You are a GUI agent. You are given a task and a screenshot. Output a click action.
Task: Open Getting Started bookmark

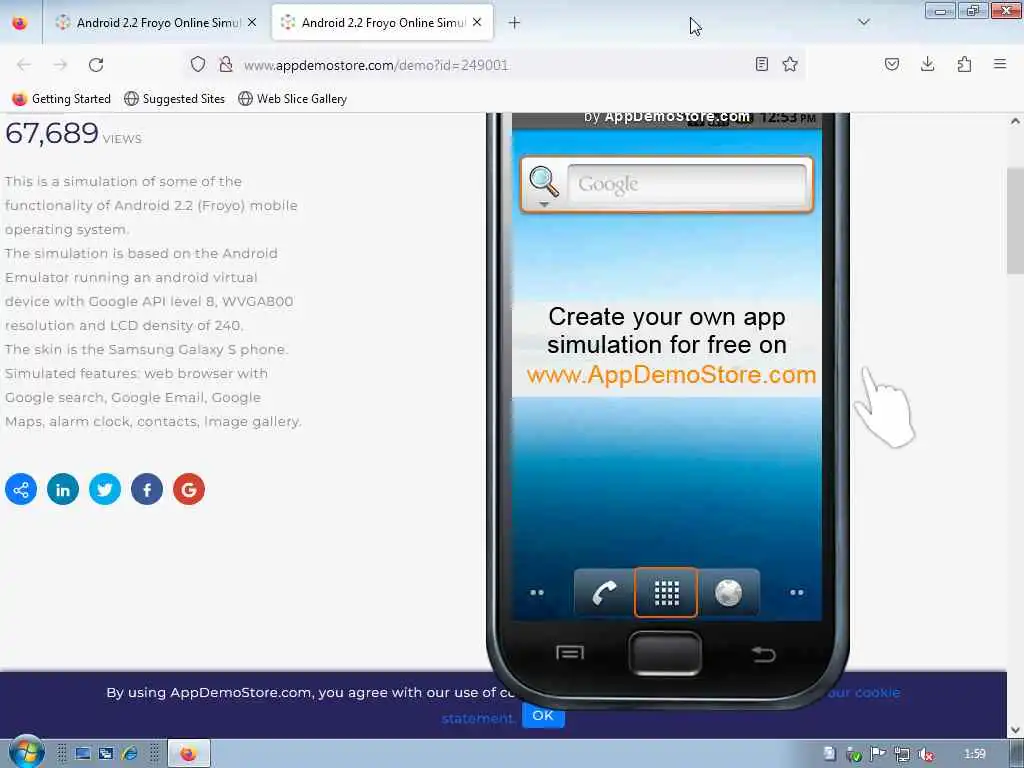click(x=61, y=99)
